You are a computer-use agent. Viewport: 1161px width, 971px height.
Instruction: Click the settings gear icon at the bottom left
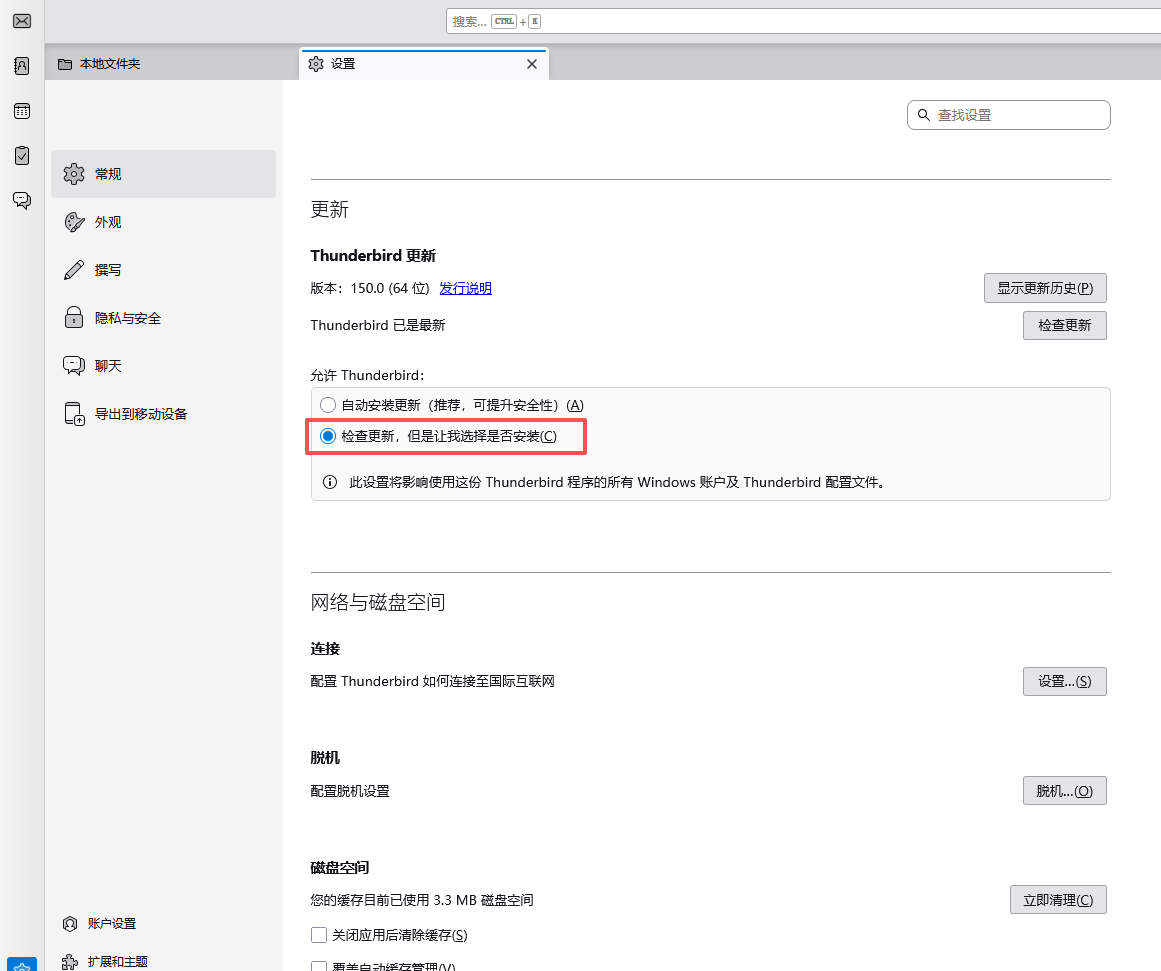click(x=22, y=964)
